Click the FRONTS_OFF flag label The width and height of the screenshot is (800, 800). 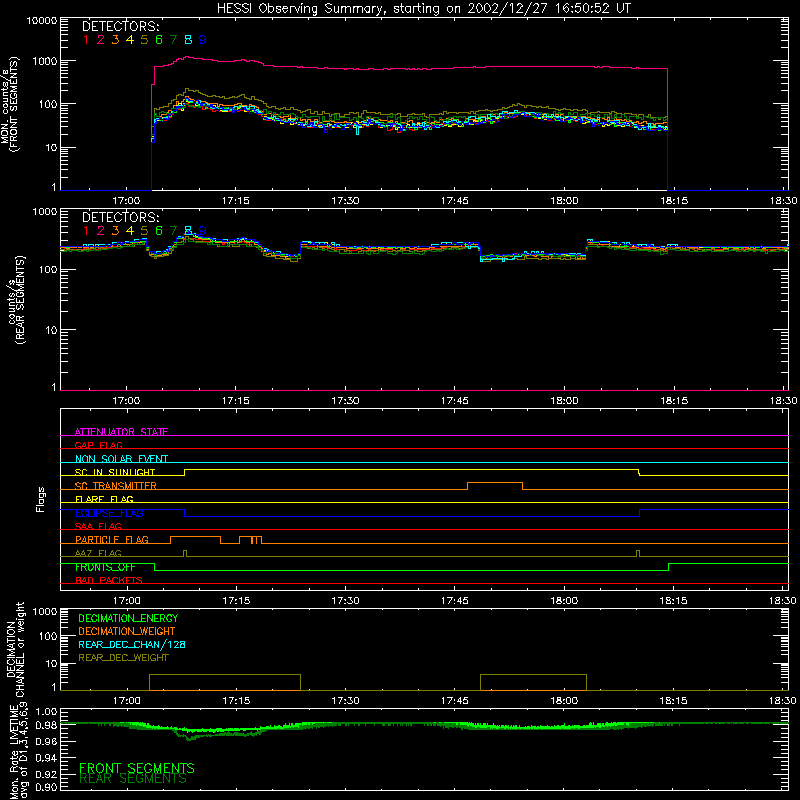point(105,567)
